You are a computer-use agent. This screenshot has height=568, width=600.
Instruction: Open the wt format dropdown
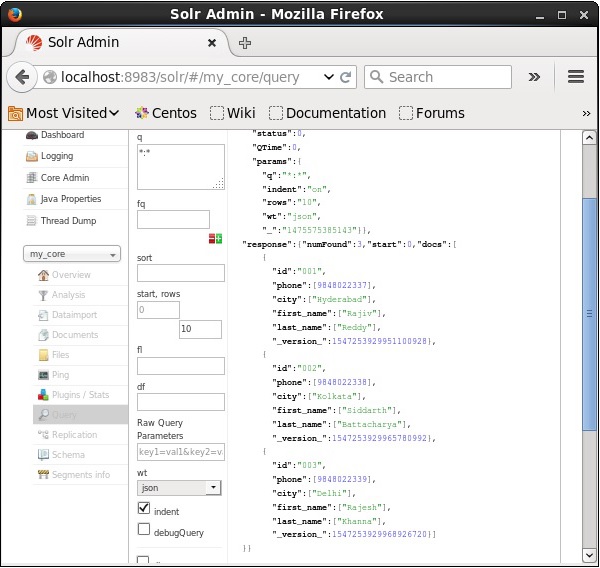coord(179,488)
